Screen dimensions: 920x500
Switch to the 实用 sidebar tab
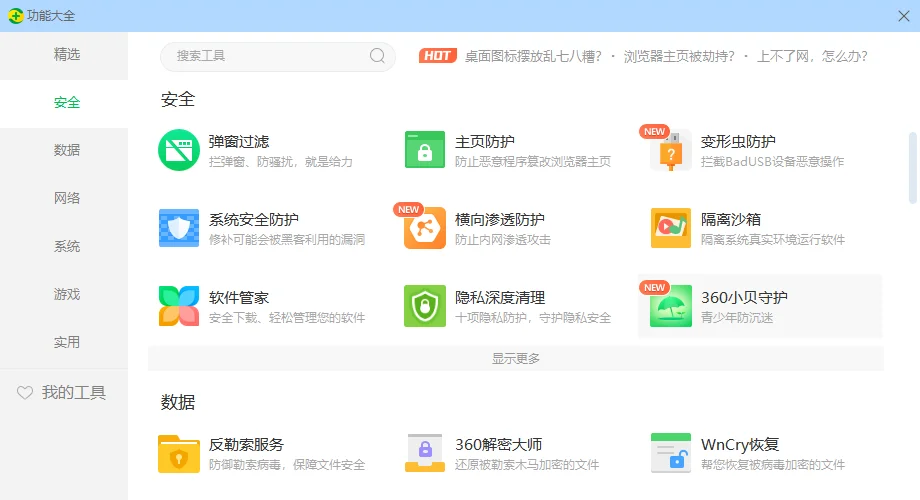(64, 343)
